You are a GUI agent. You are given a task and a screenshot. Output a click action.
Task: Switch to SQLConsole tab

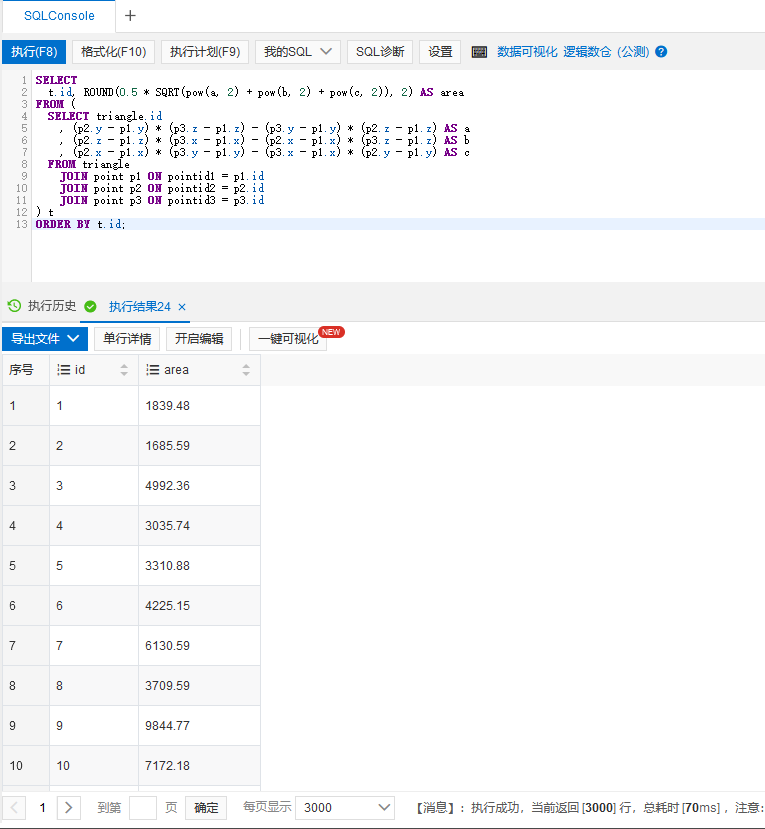(59, 16)
